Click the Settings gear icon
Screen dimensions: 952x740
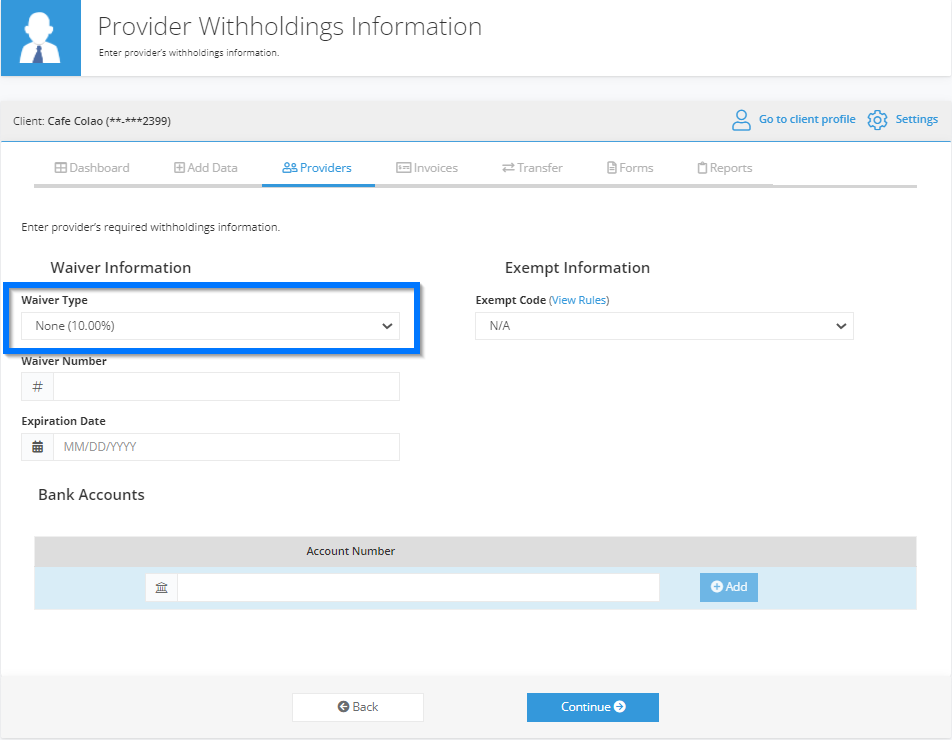(x=877, y=120)
